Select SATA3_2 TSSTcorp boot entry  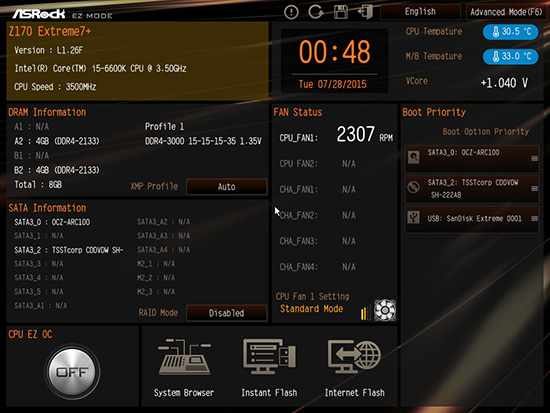[472, 189]
